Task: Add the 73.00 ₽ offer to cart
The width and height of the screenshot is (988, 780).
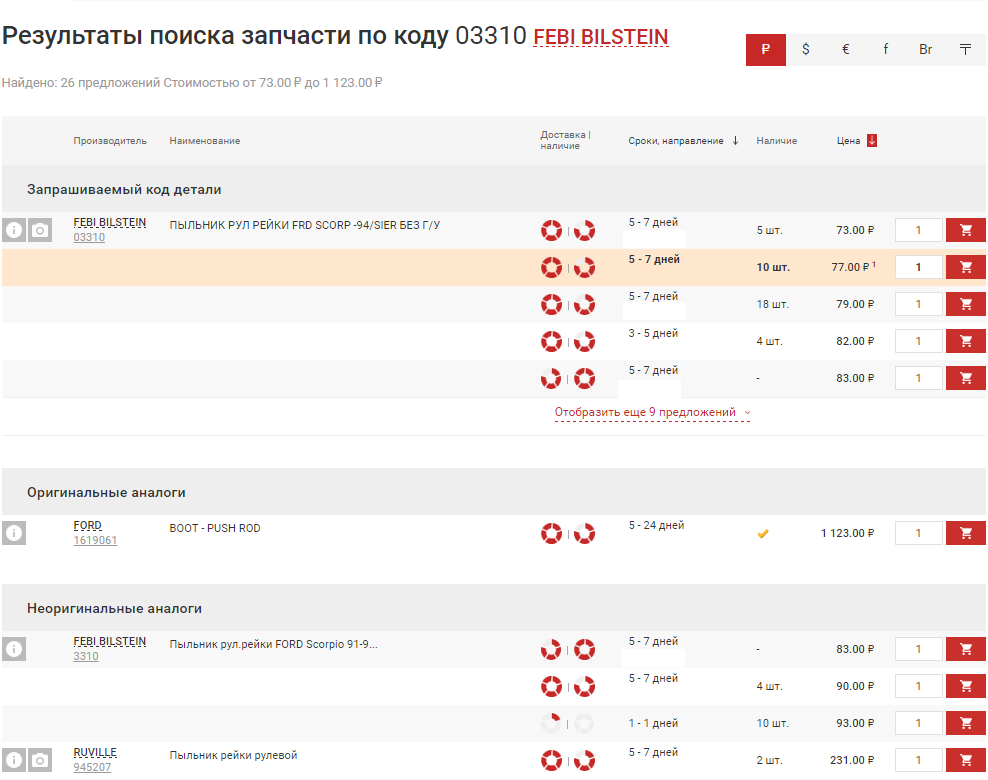Action: pos(965,230)
